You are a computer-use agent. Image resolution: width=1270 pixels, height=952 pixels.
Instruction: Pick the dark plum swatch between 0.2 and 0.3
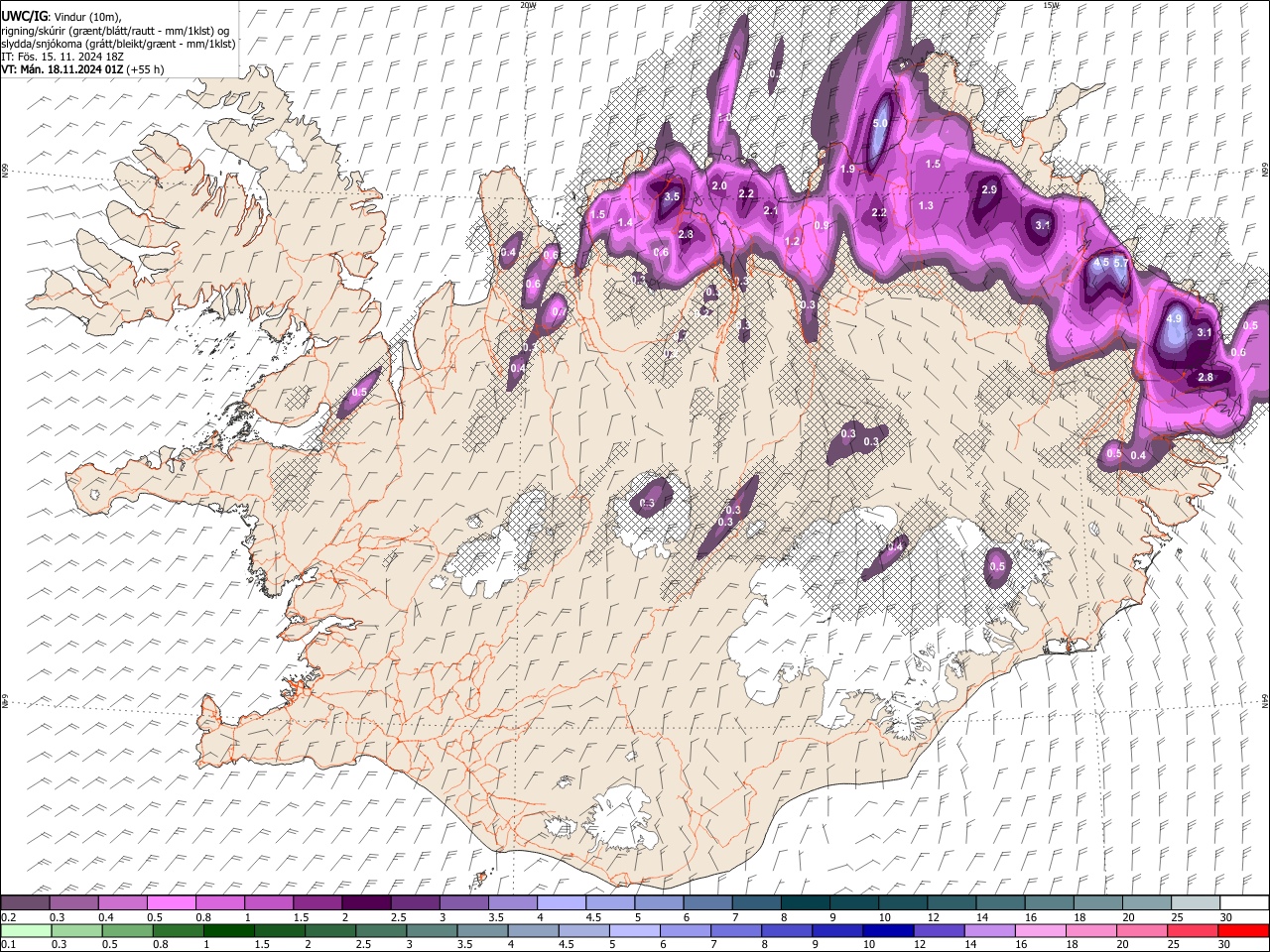[x=25, y=902]
